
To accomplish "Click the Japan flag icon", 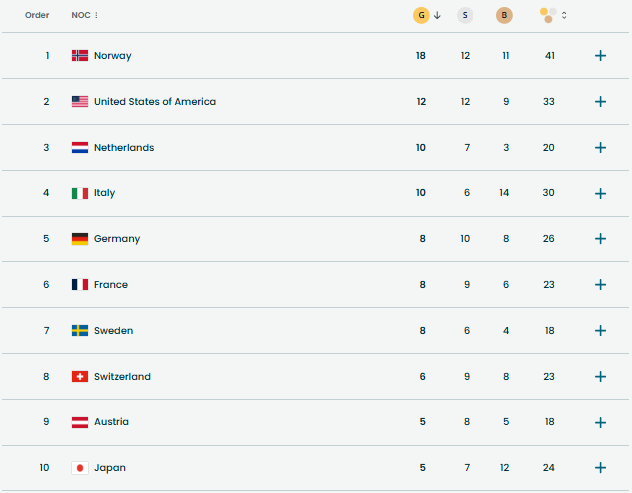I will point(80,468).
